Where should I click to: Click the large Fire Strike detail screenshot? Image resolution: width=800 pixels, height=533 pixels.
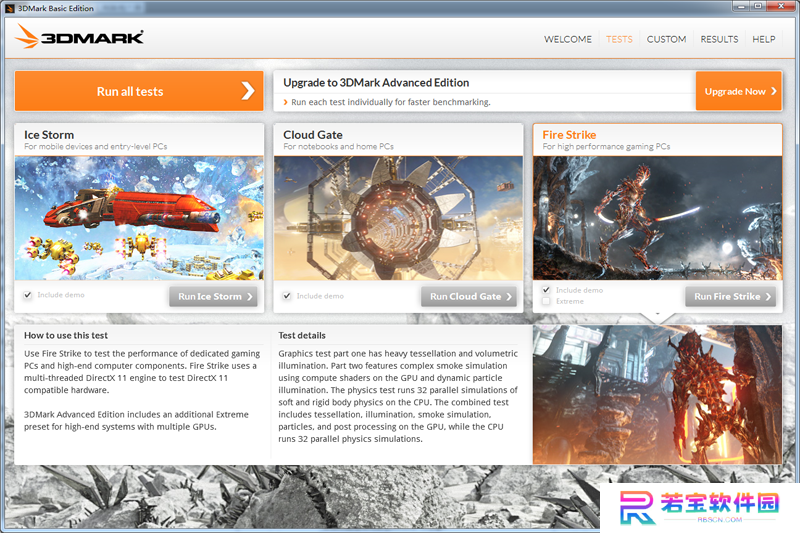point(657,394)
